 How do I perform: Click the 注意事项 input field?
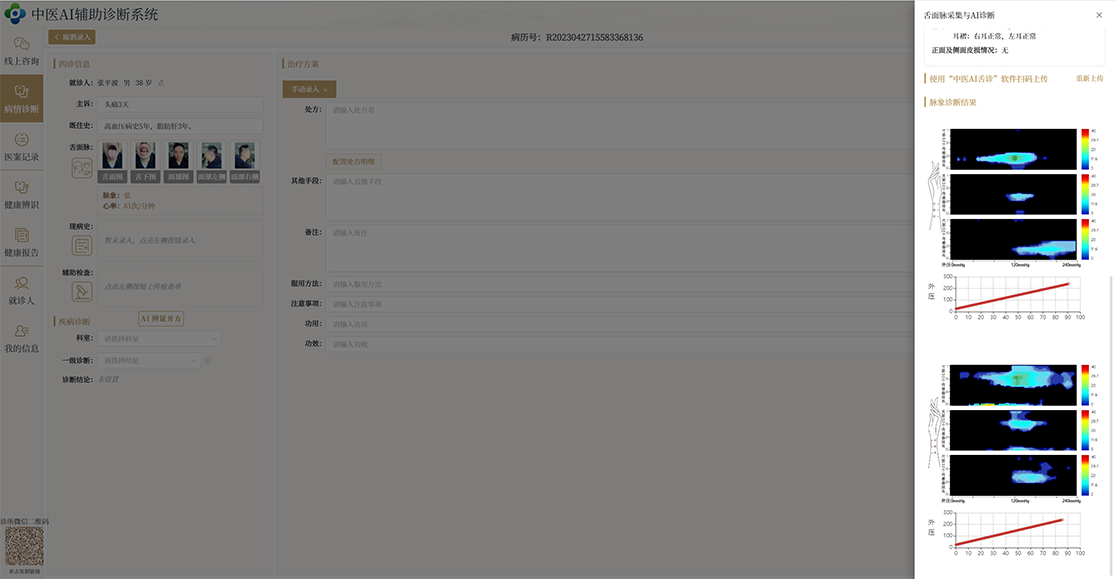(x=620, y=304)
